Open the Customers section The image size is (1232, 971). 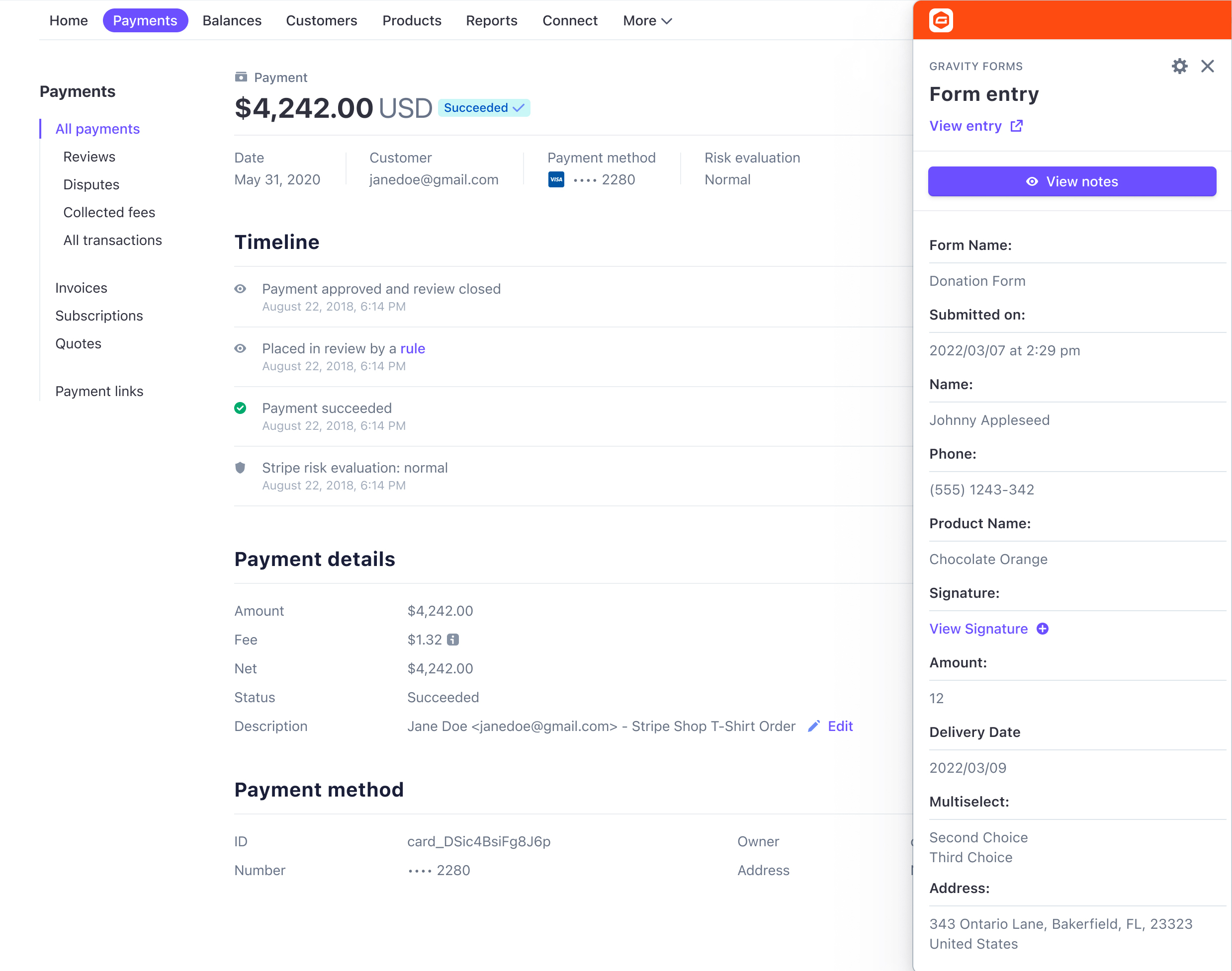coord(321,20)
